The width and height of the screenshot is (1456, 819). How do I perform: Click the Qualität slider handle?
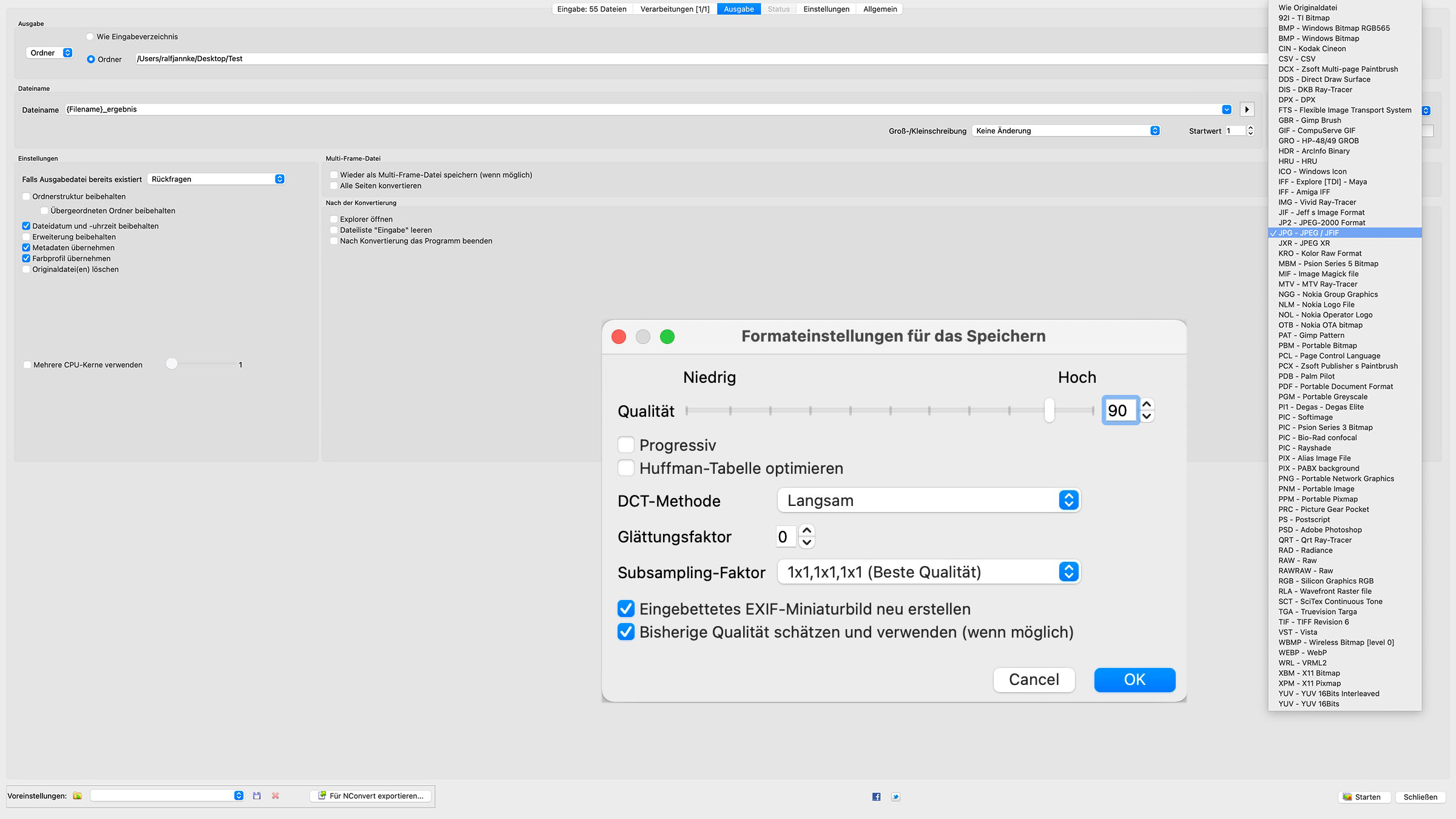click(x=1049, y=411)
